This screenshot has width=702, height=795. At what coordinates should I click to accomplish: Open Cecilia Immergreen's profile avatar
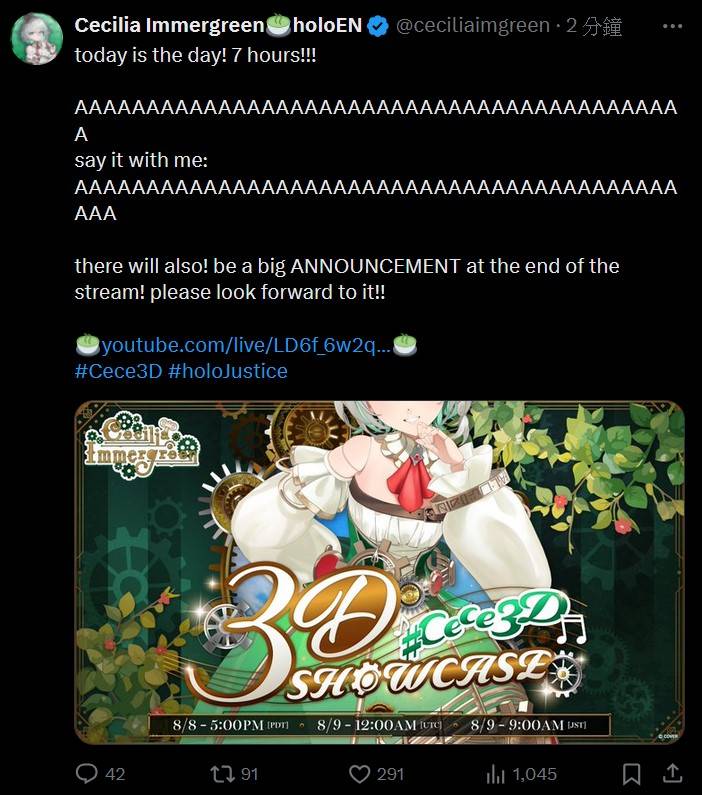(x=37, y=39)
